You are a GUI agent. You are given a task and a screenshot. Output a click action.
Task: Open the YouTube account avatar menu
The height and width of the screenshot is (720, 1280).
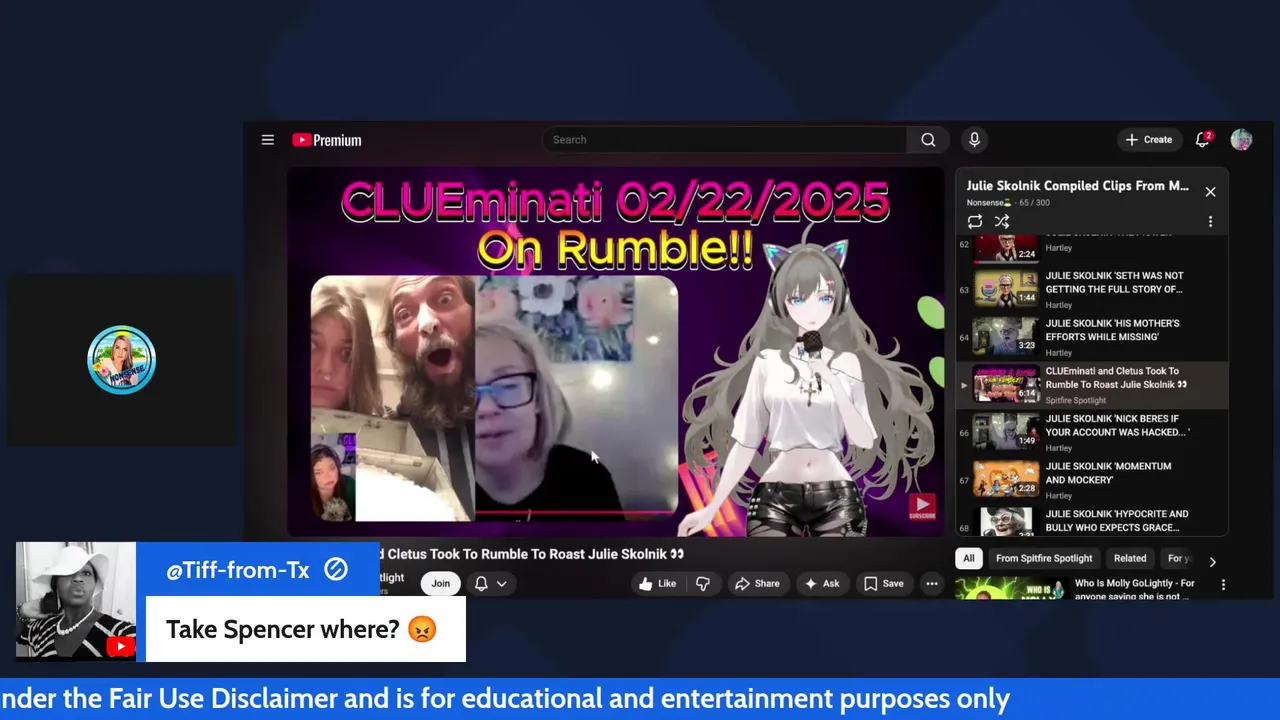[1241, 140]
